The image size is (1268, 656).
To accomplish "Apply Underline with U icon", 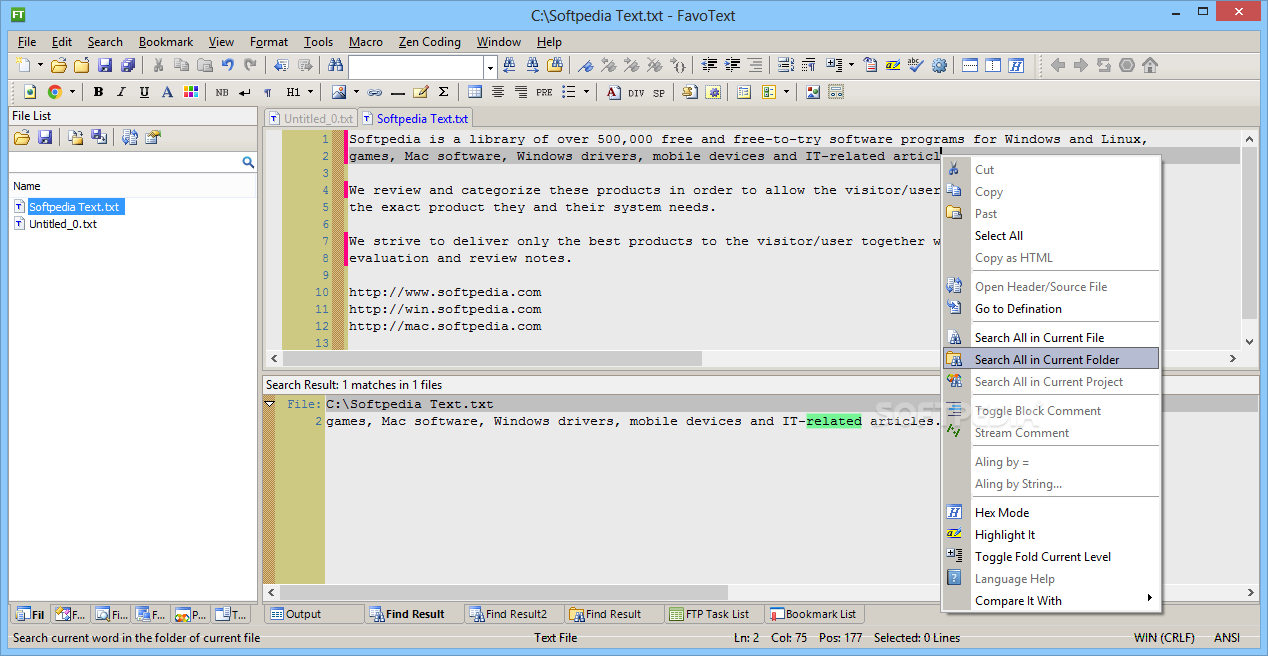I will click(144, 92).
